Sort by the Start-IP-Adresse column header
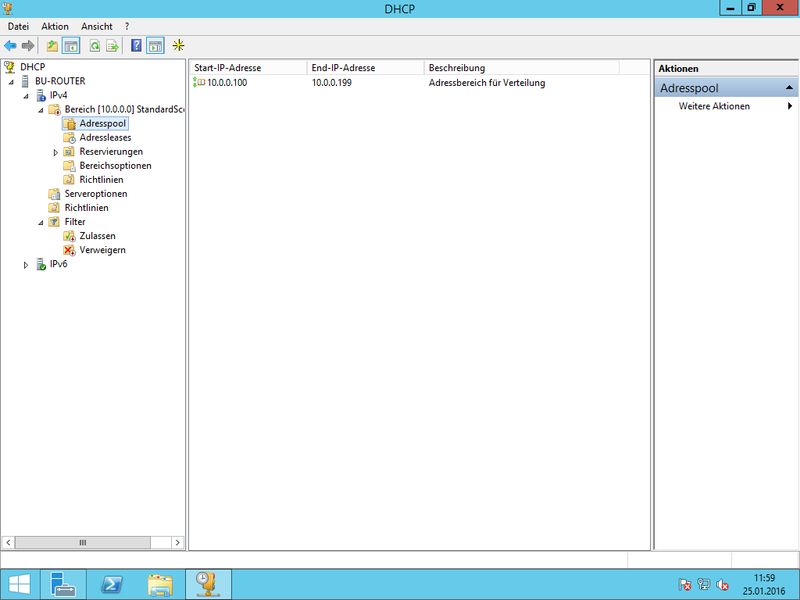Screen dimensions: 800x600 point(247,67)
